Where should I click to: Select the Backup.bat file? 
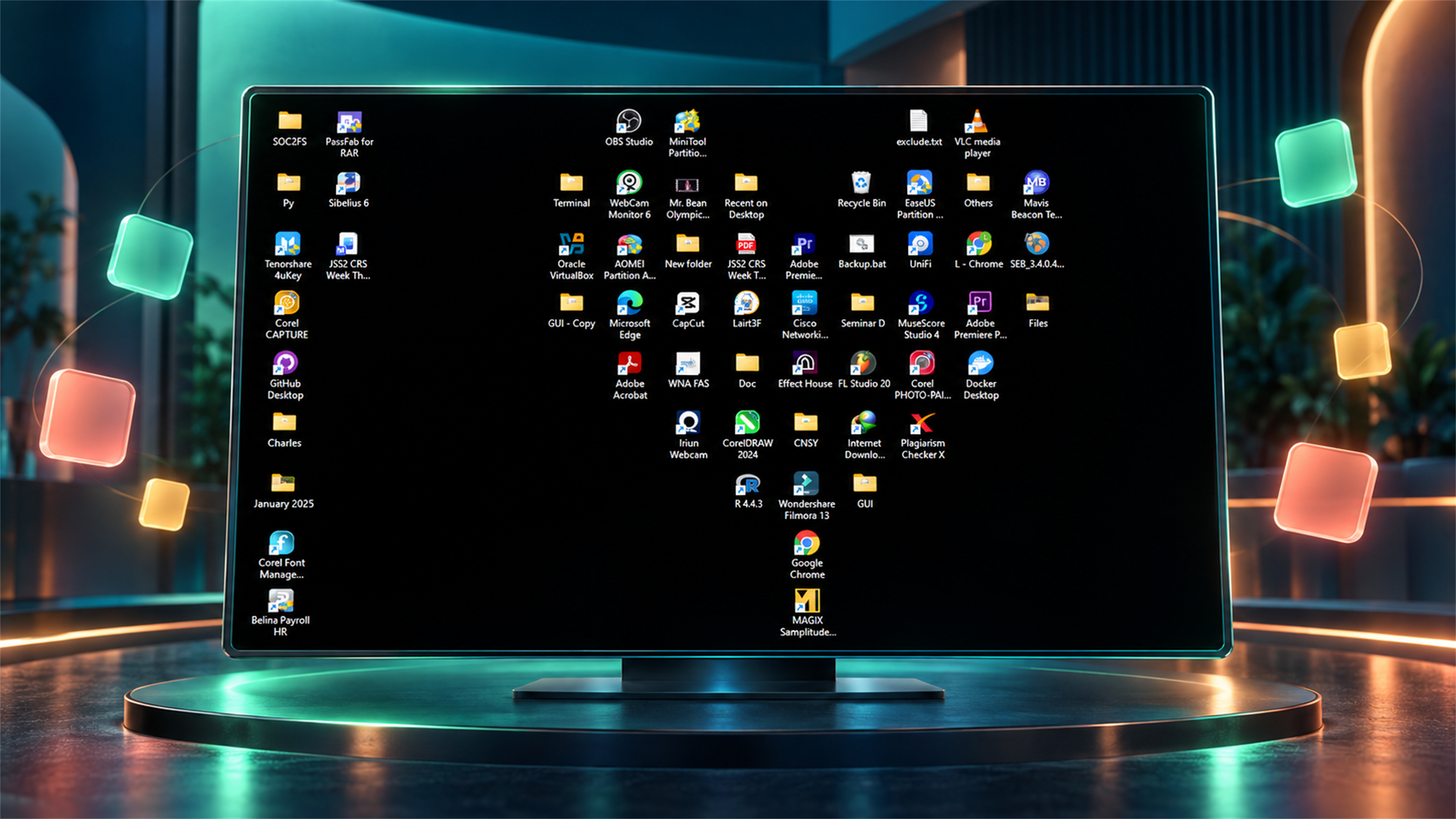pyautogui.click(x=861, y=244)
